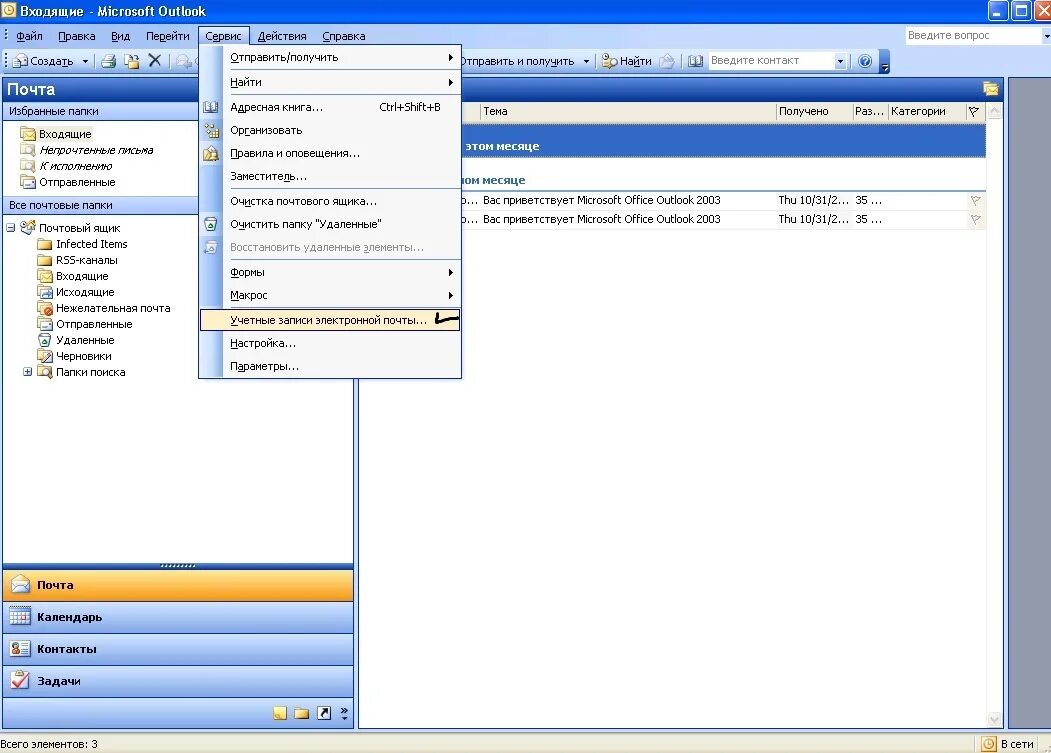
Task: Select Очистка почтового ящика menu item
Action: pos(330,201)
